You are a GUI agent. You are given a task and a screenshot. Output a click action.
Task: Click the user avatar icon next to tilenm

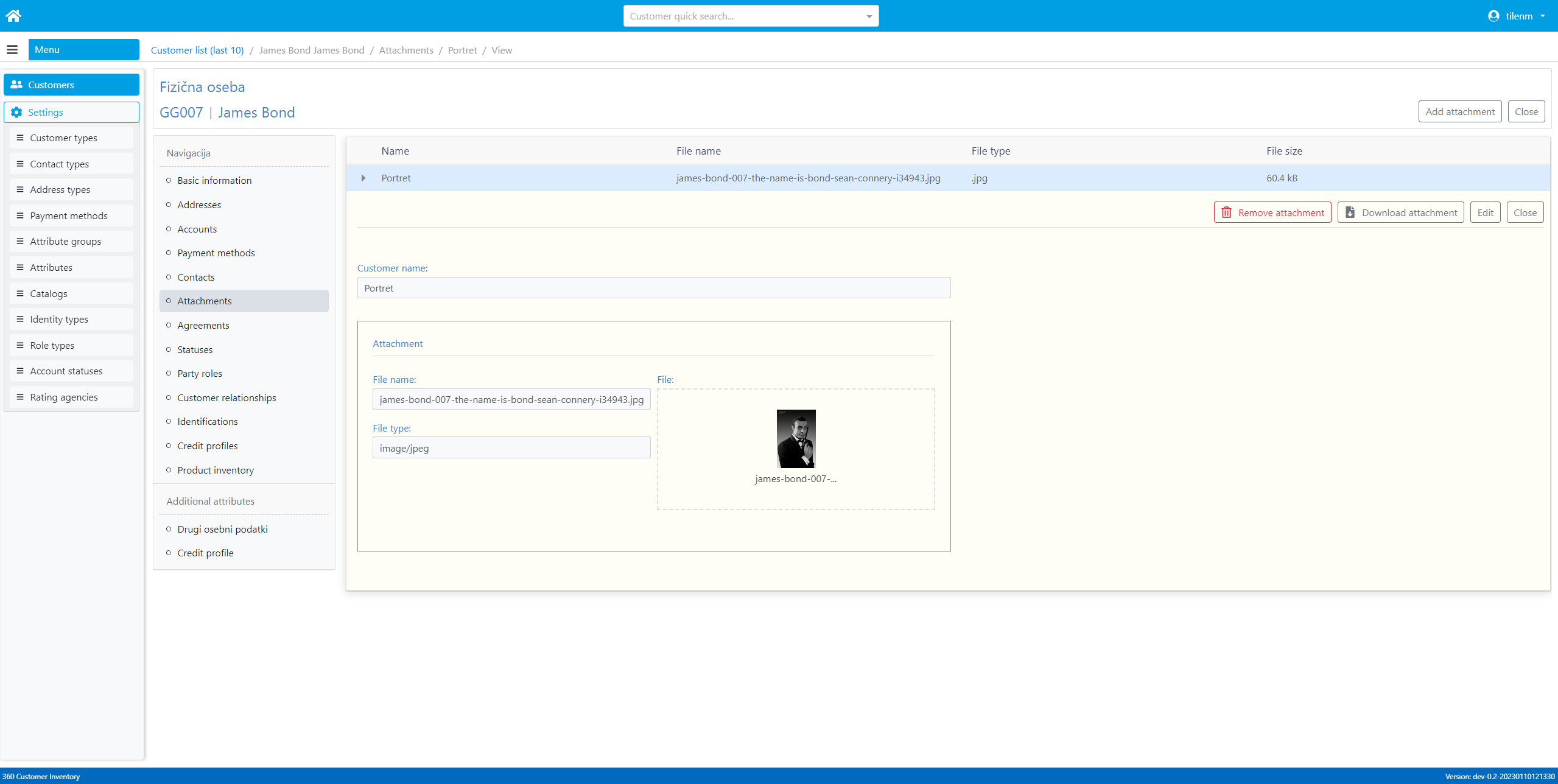pyautogui.click(x=1493, y=16)
